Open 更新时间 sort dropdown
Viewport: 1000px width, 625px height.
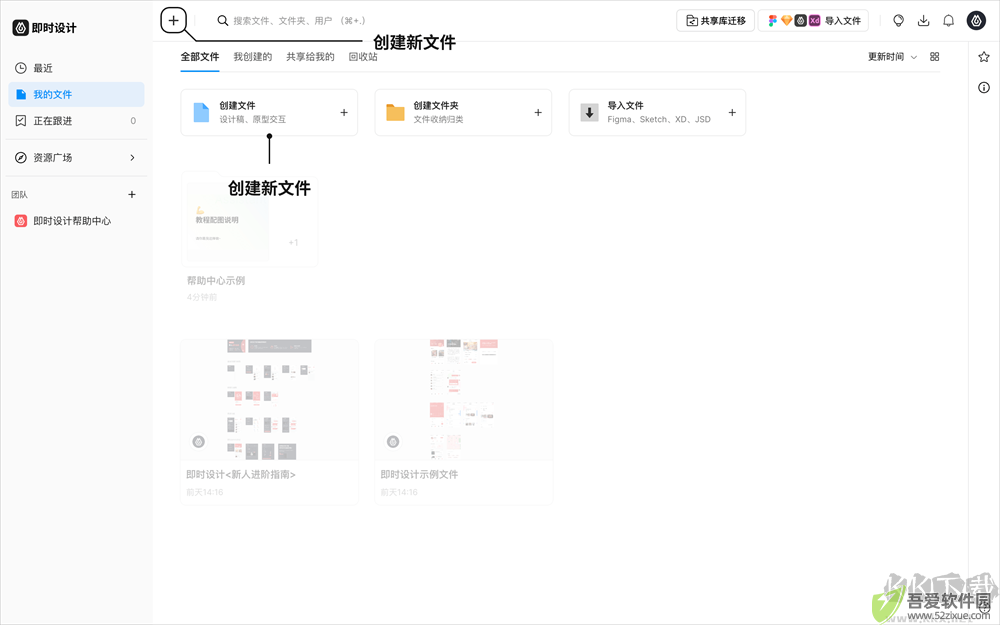892,57
